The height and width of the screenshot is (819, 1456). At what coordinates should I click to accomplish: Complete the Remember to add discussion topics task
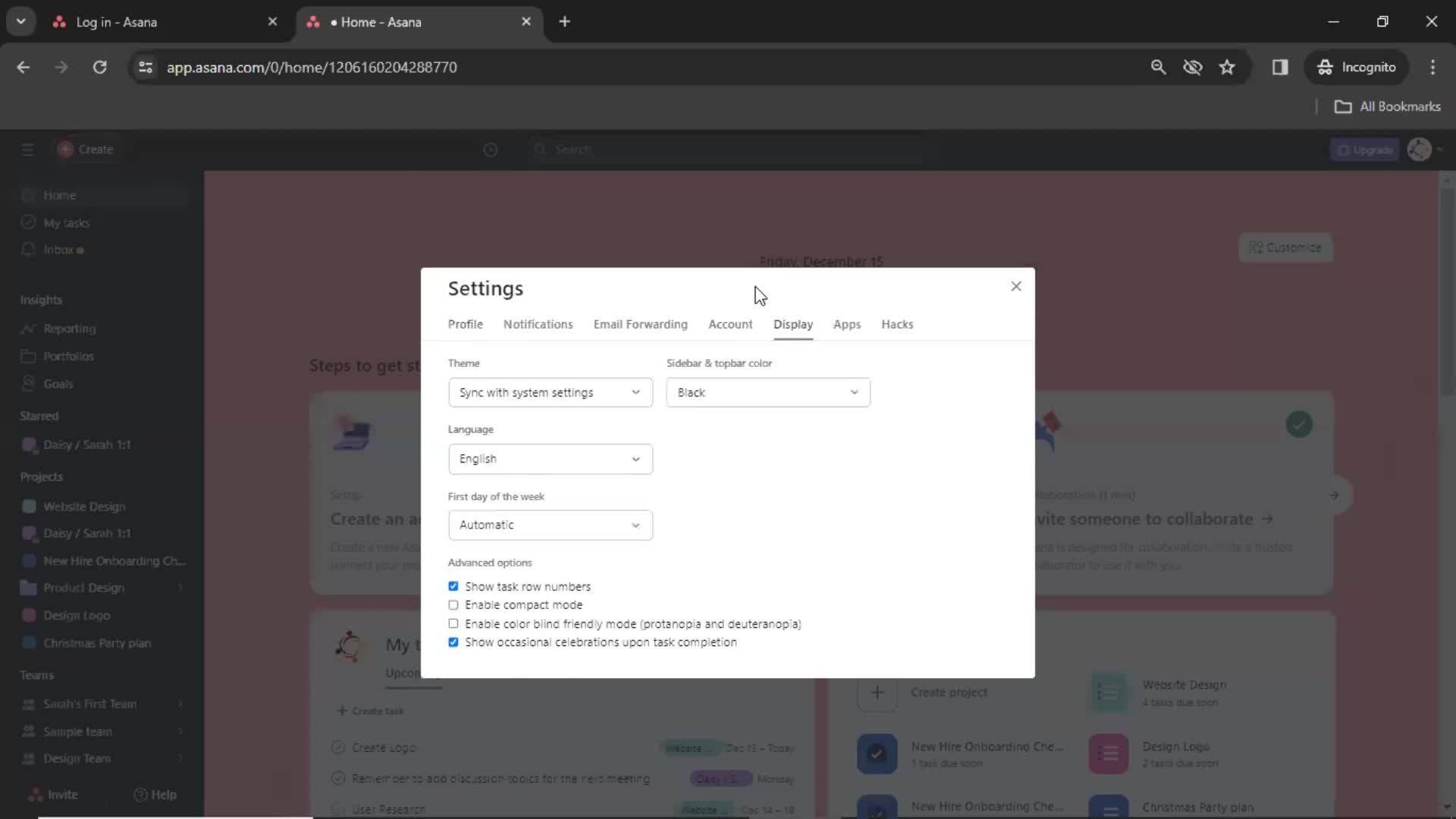click(338, 778)
